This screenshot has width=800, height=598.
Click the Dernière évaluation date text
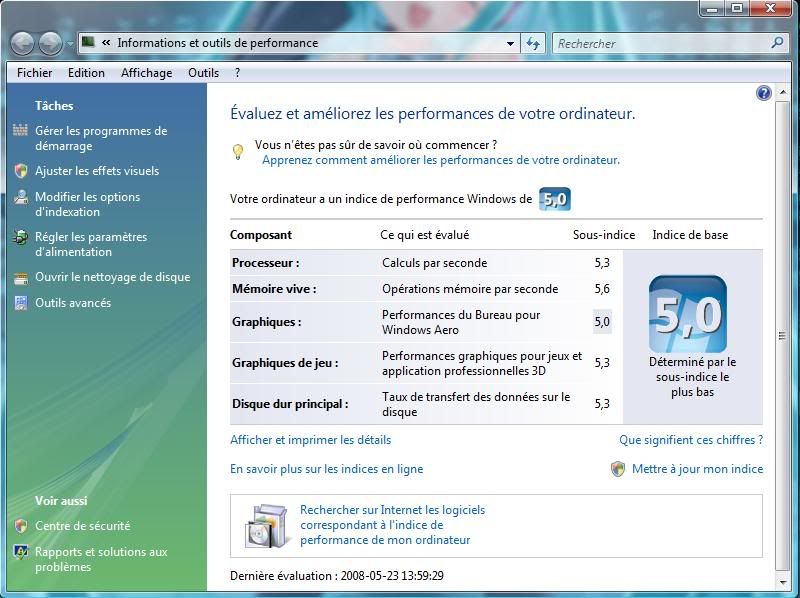[x=337, y=576]
